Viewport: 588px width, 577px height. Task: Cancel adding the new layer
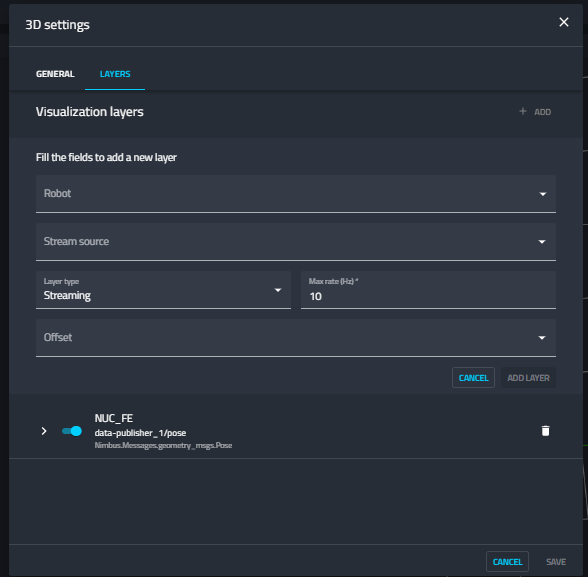tap(473, 378)
